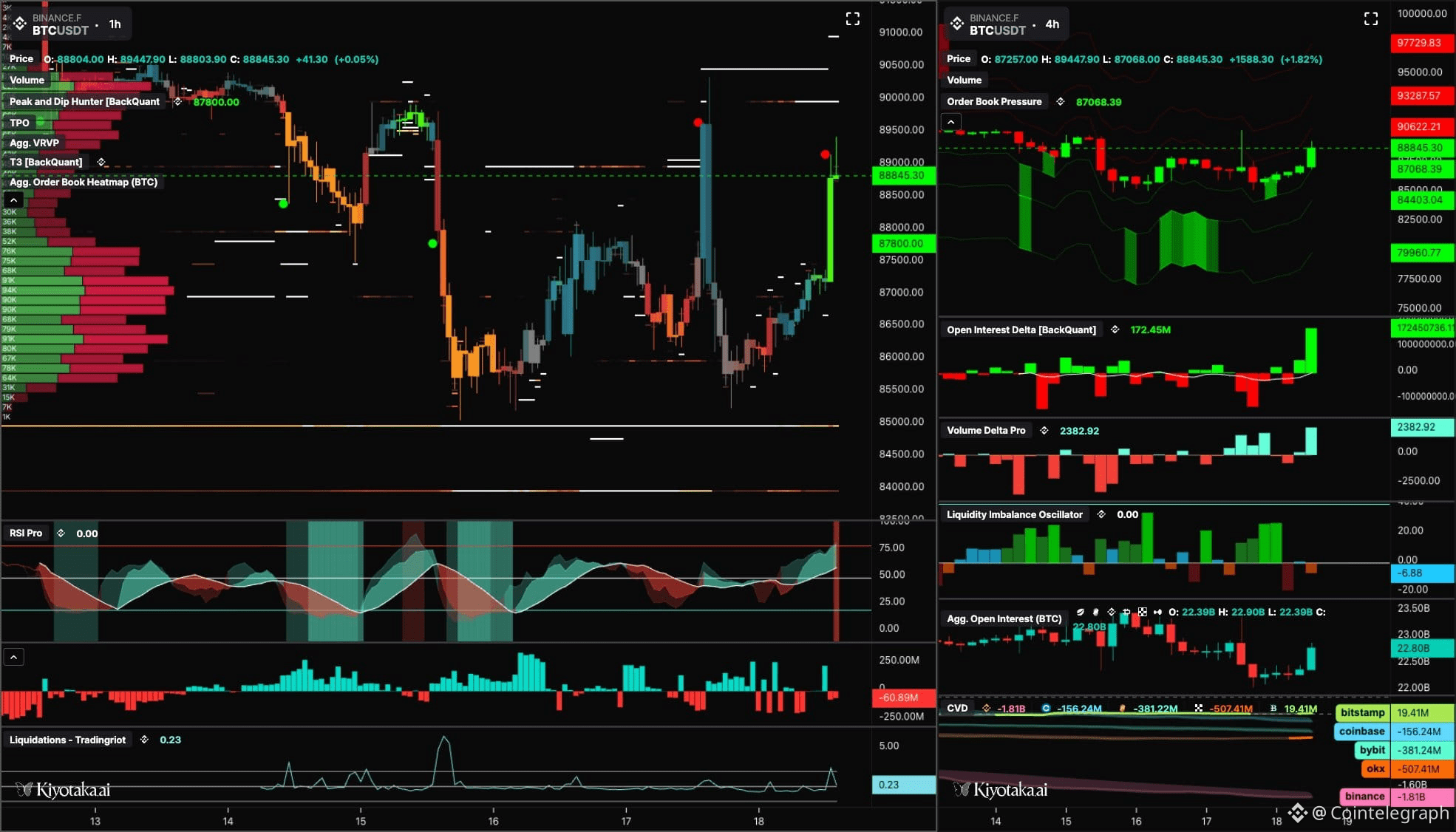The image size is (1456, 832).
Task: Open the 1h timeframe selector
Action: coord(115,24)
